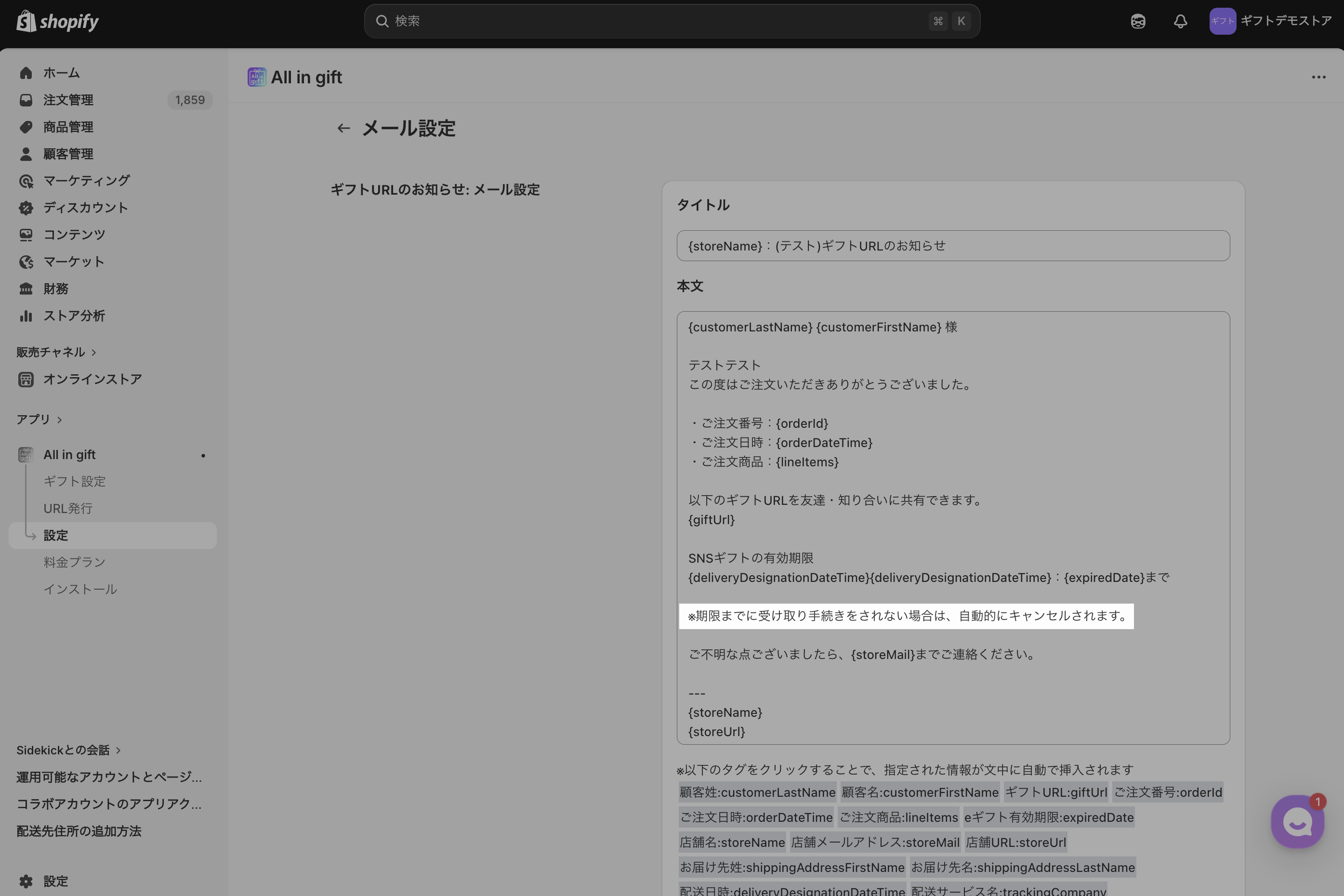Go to 料金プラン submenu item
Image resolution: width=1344 pixels, height=896 pixels.
[74, 562]
